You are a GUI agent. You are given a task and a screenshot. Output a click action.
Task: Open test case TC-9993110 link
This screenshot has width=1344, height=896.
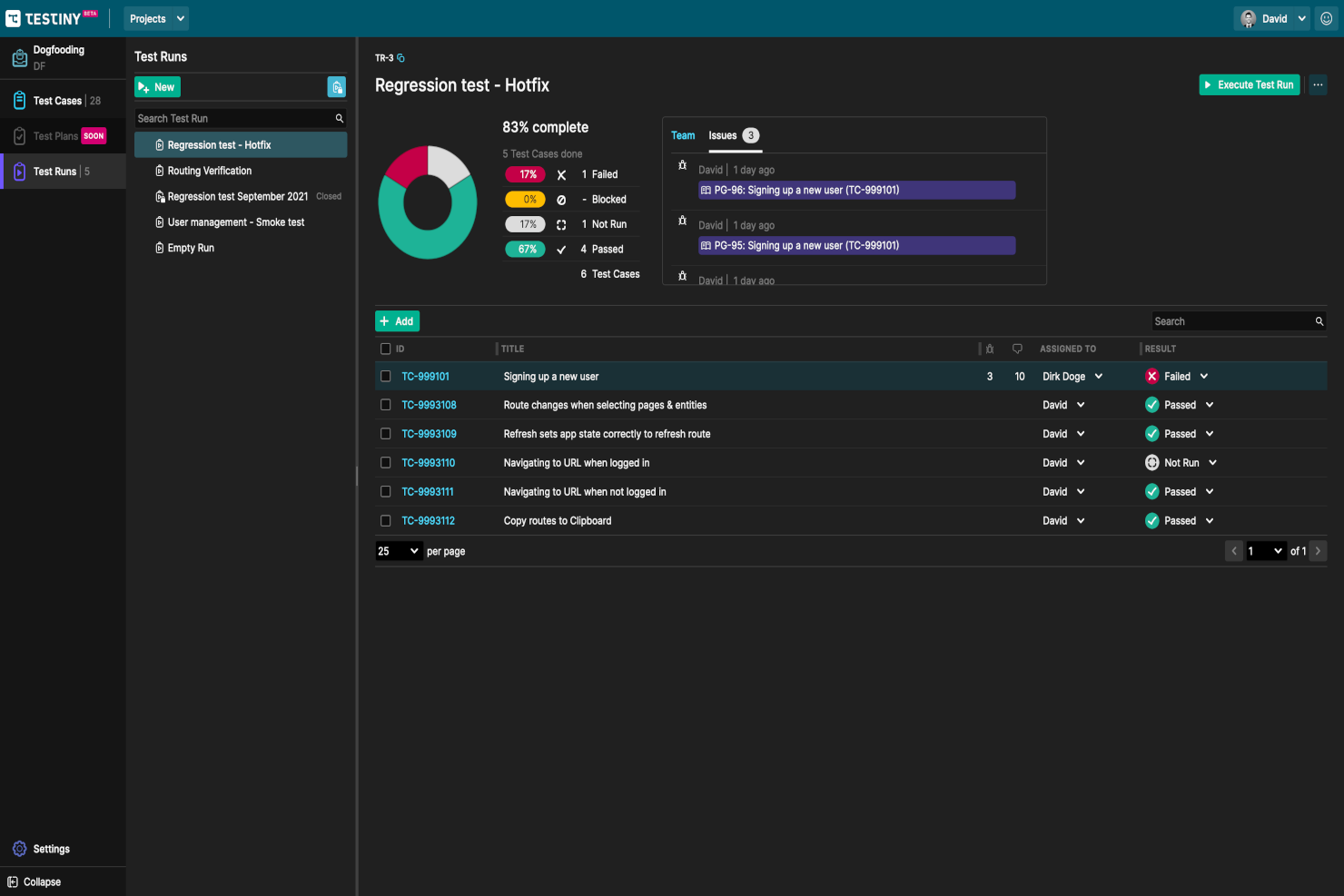429,462
